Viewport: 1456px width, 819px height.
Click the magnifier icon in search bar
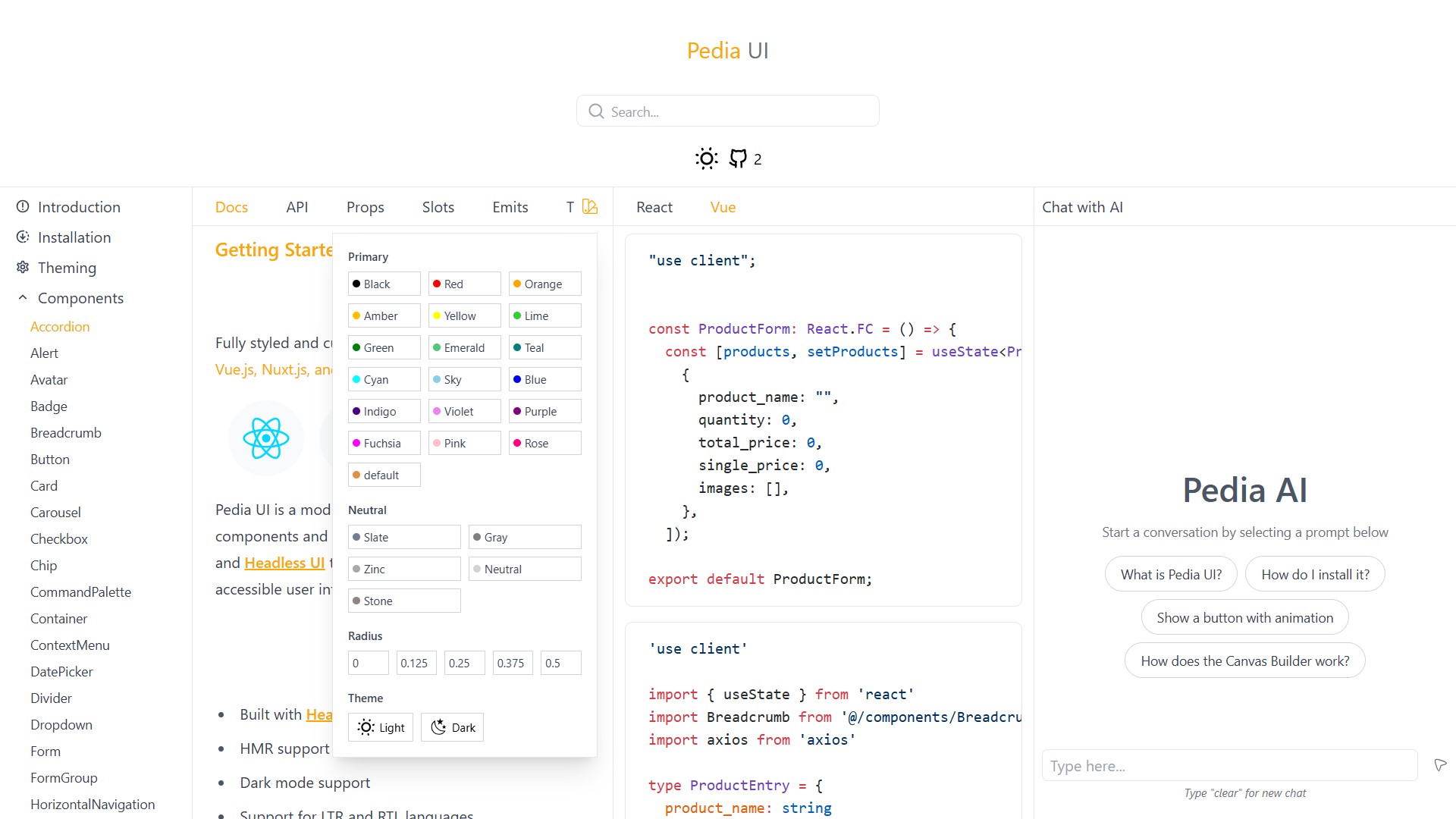(x=597, y=111)
